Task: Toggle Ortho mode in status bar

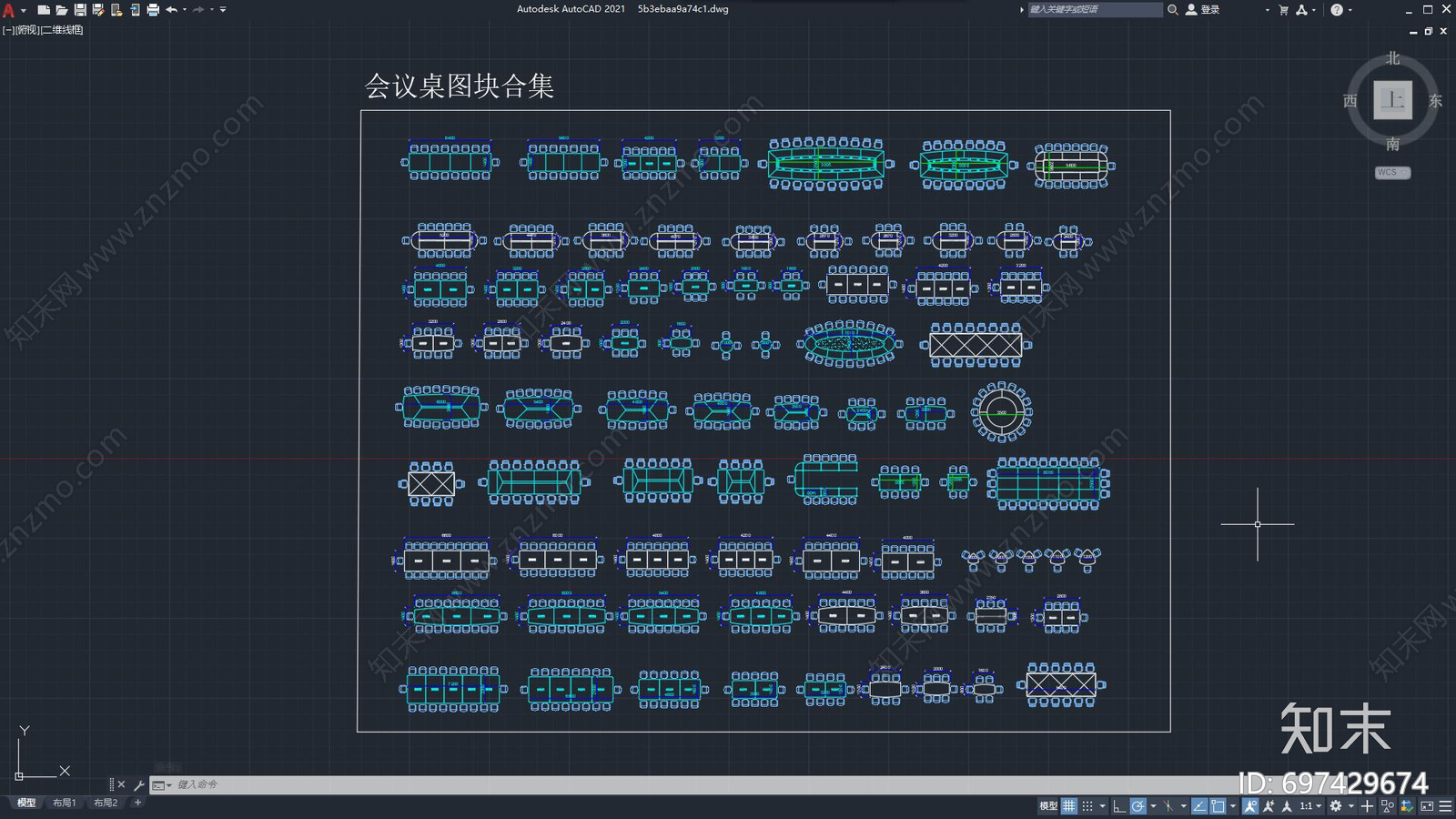Action: 1119,805
